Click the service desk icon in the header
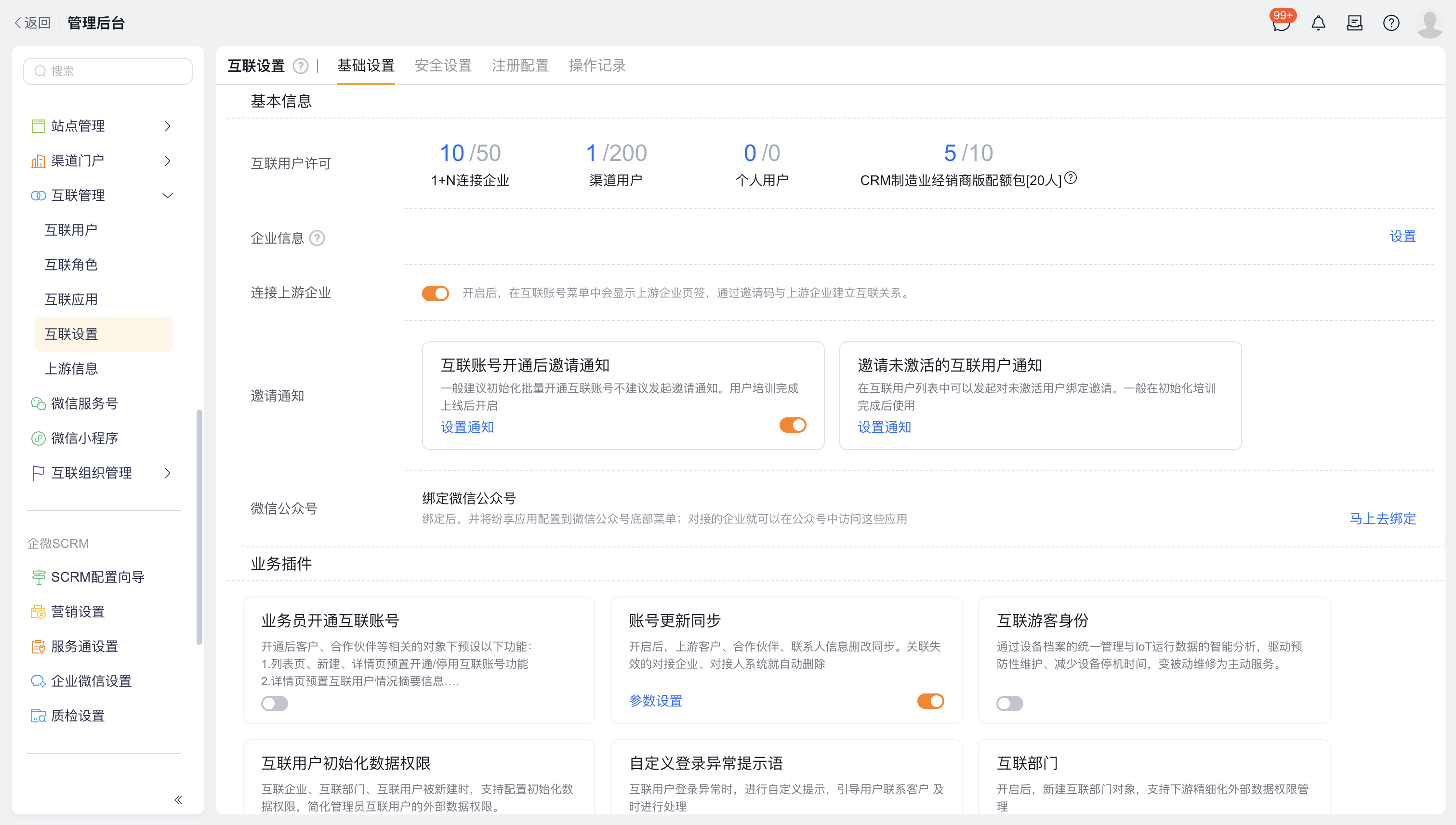 [1355, 23]
